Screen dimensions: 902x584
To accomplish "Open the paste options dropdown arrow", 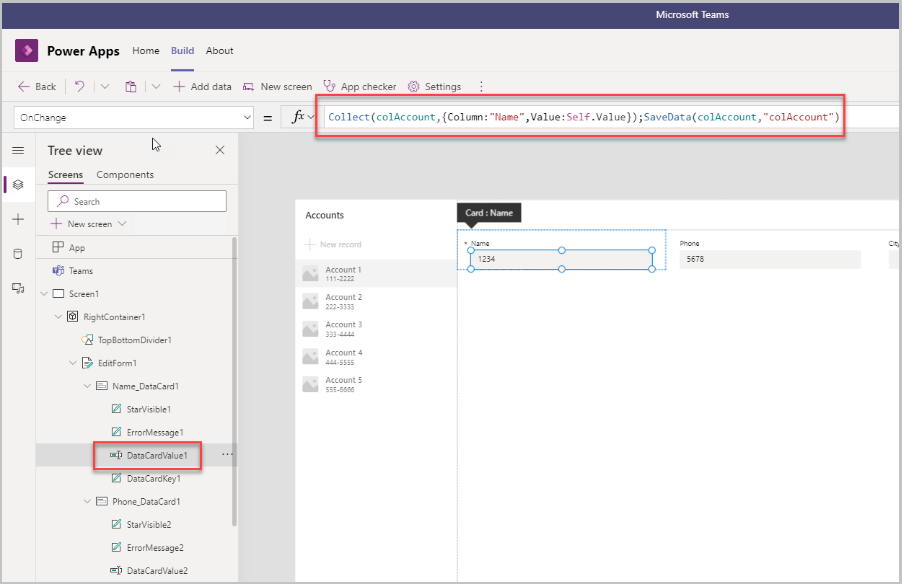I will (x=156, y=86).
